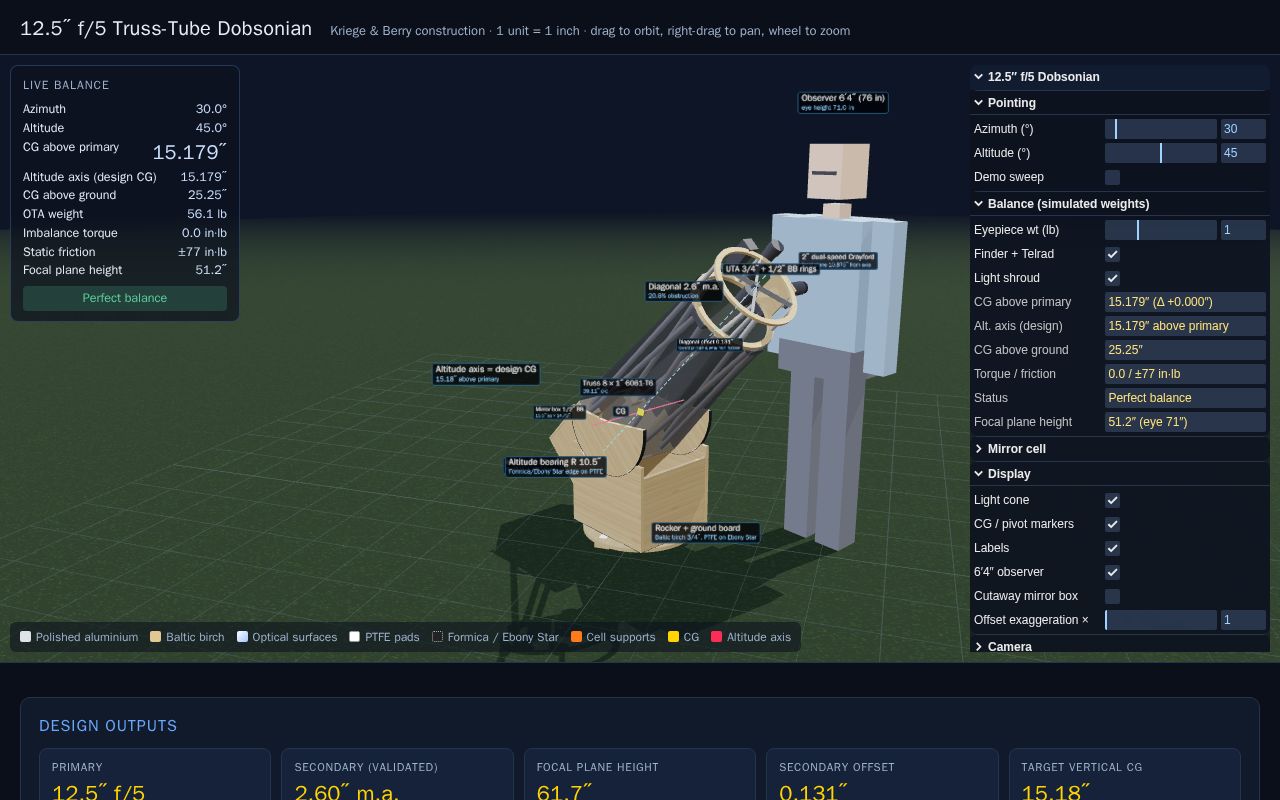Image resolution: width=1280 pixels, height=800 pixels.
Task: Click the Status field reading Perfect balance
Action: tap(1185, 398)
